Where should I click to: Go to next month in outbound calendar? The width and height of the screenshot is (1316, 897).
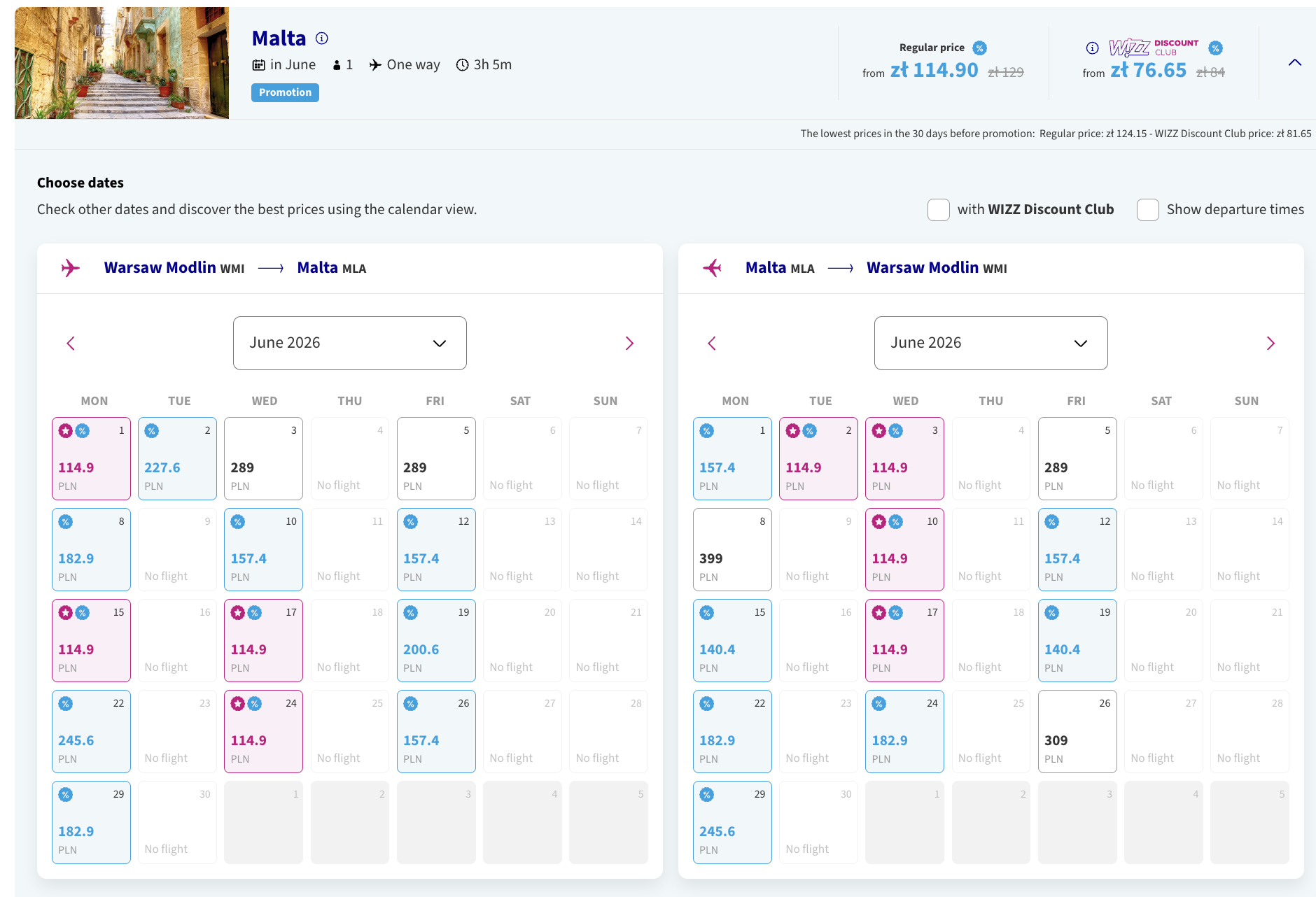pos(629,343)
